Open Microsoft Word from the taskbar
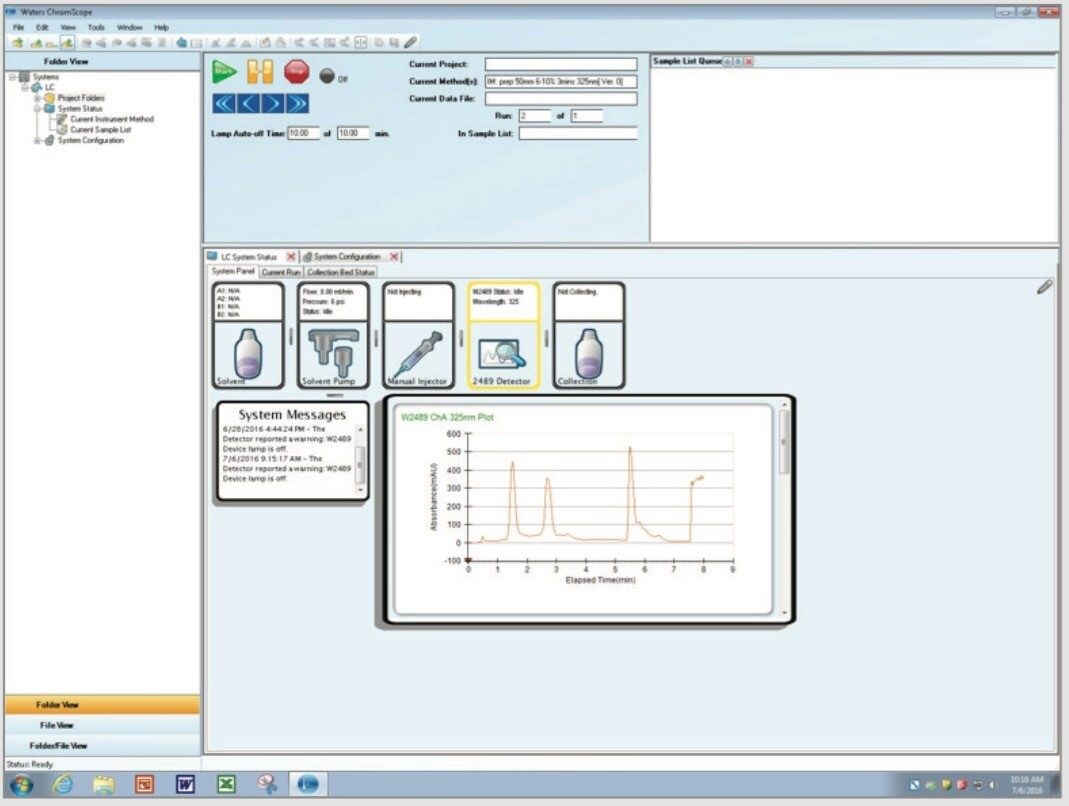 pos(186,784)
